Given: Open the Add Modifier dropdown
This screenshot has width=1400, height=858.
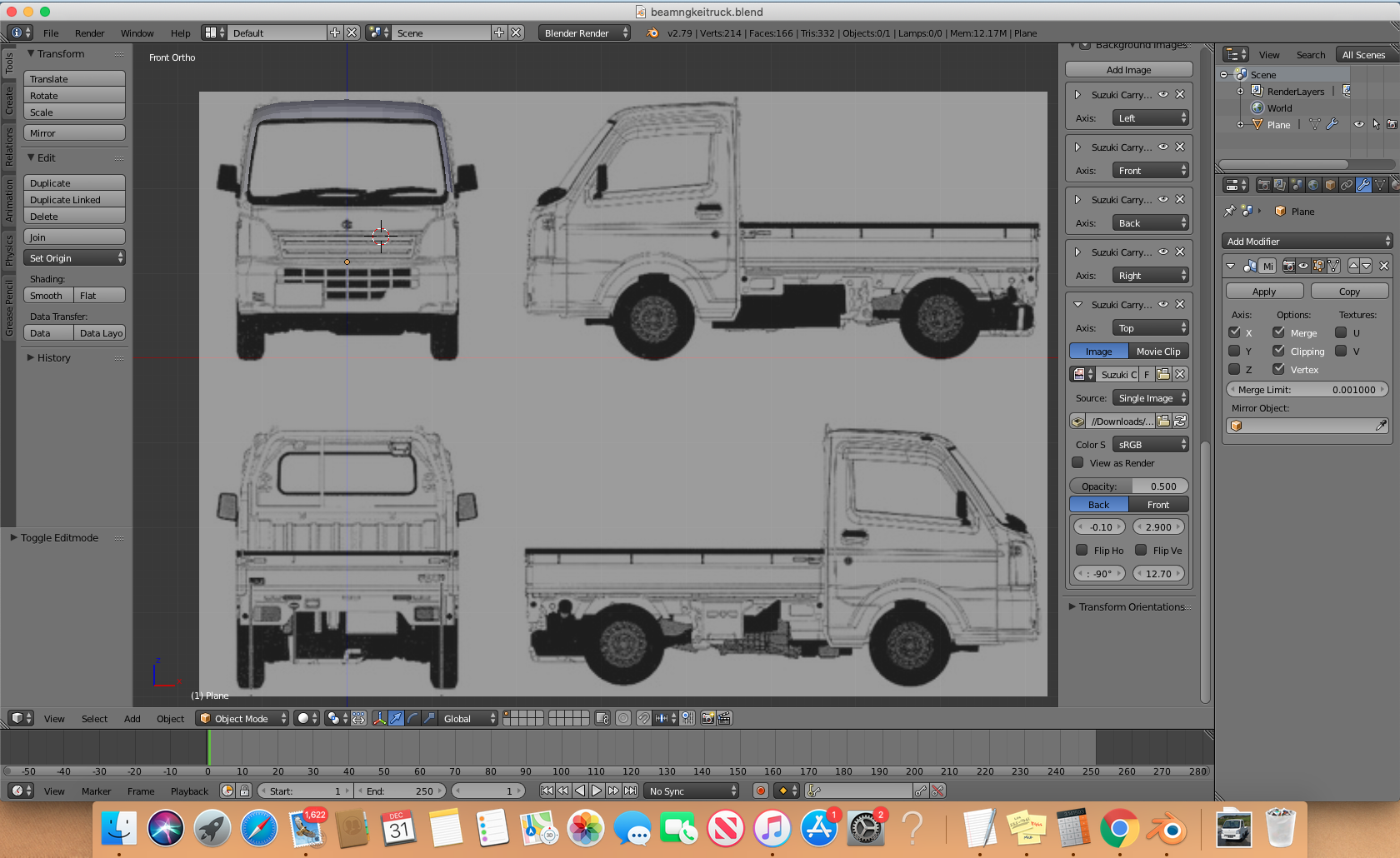Looking at the screenshot, I should pos(1307,242).
